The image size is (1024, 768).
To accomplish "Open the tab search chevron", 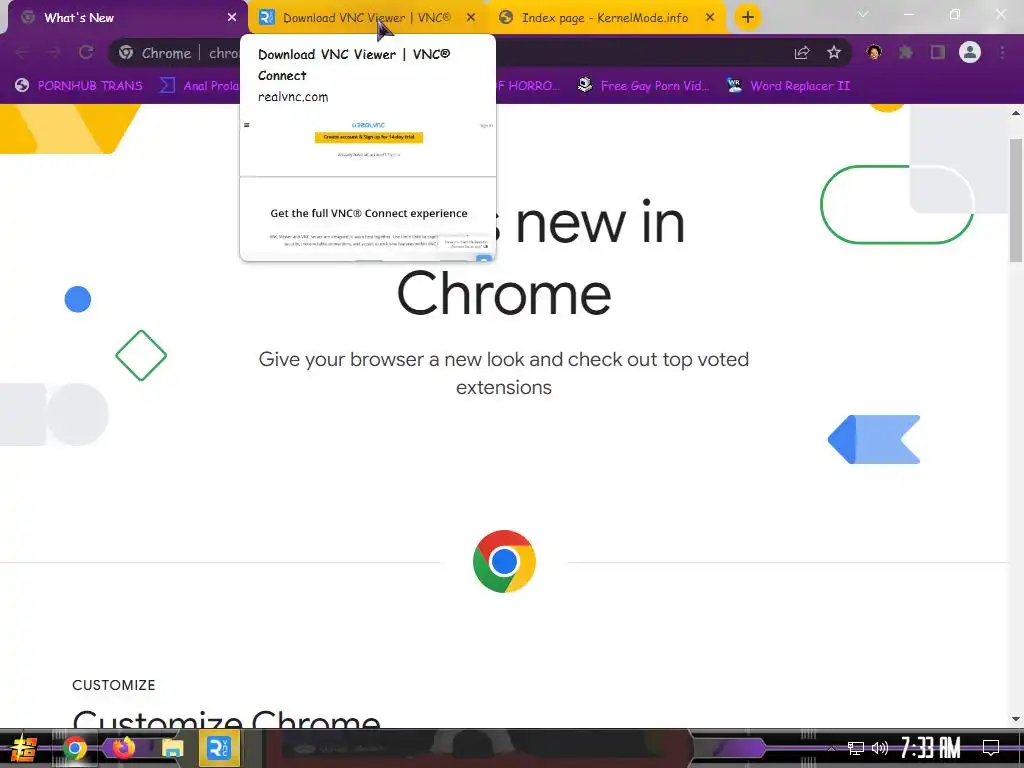I will [863, 14].
